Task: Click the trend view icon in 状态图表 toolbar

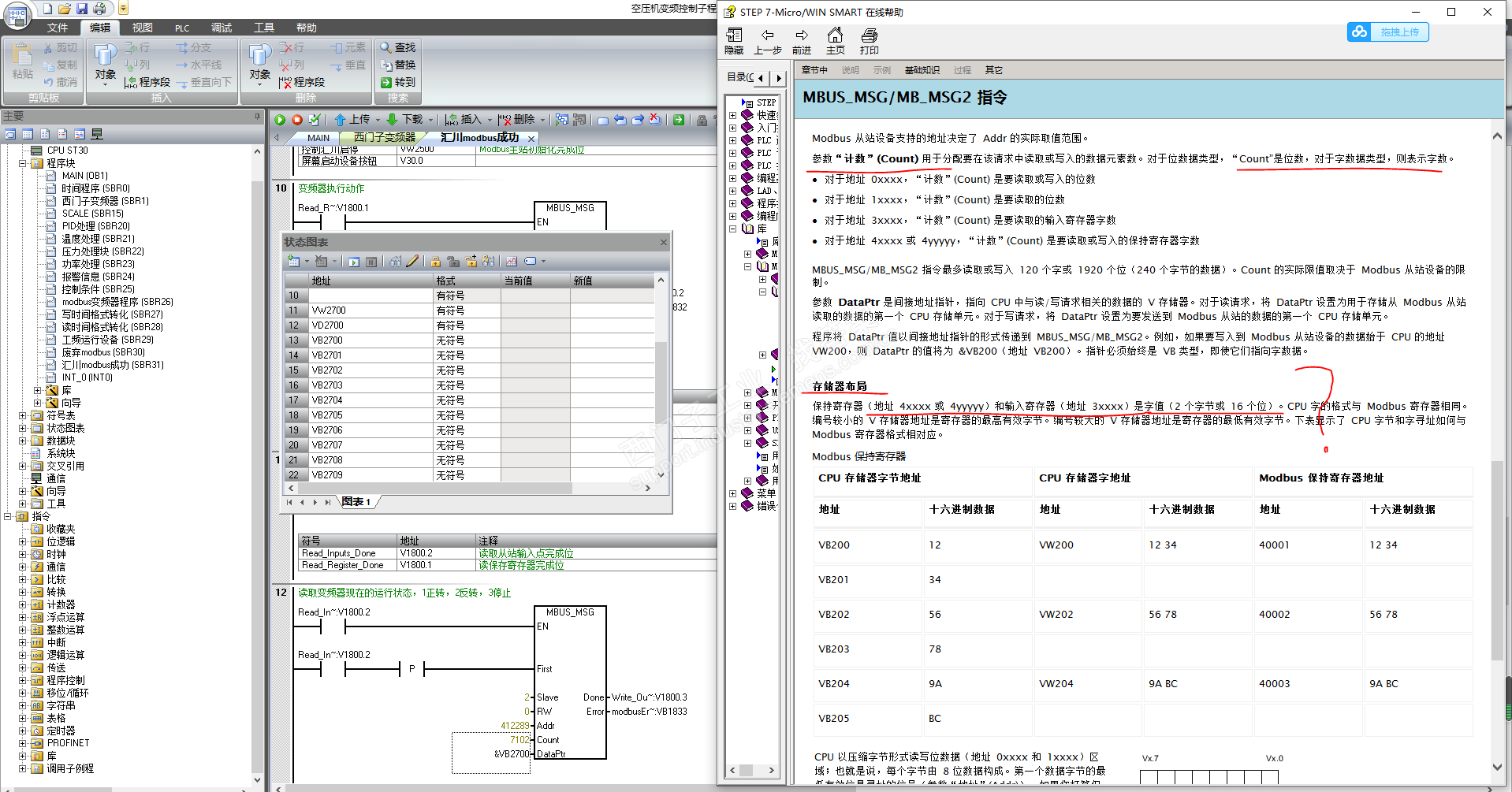Action: point(512,262)
